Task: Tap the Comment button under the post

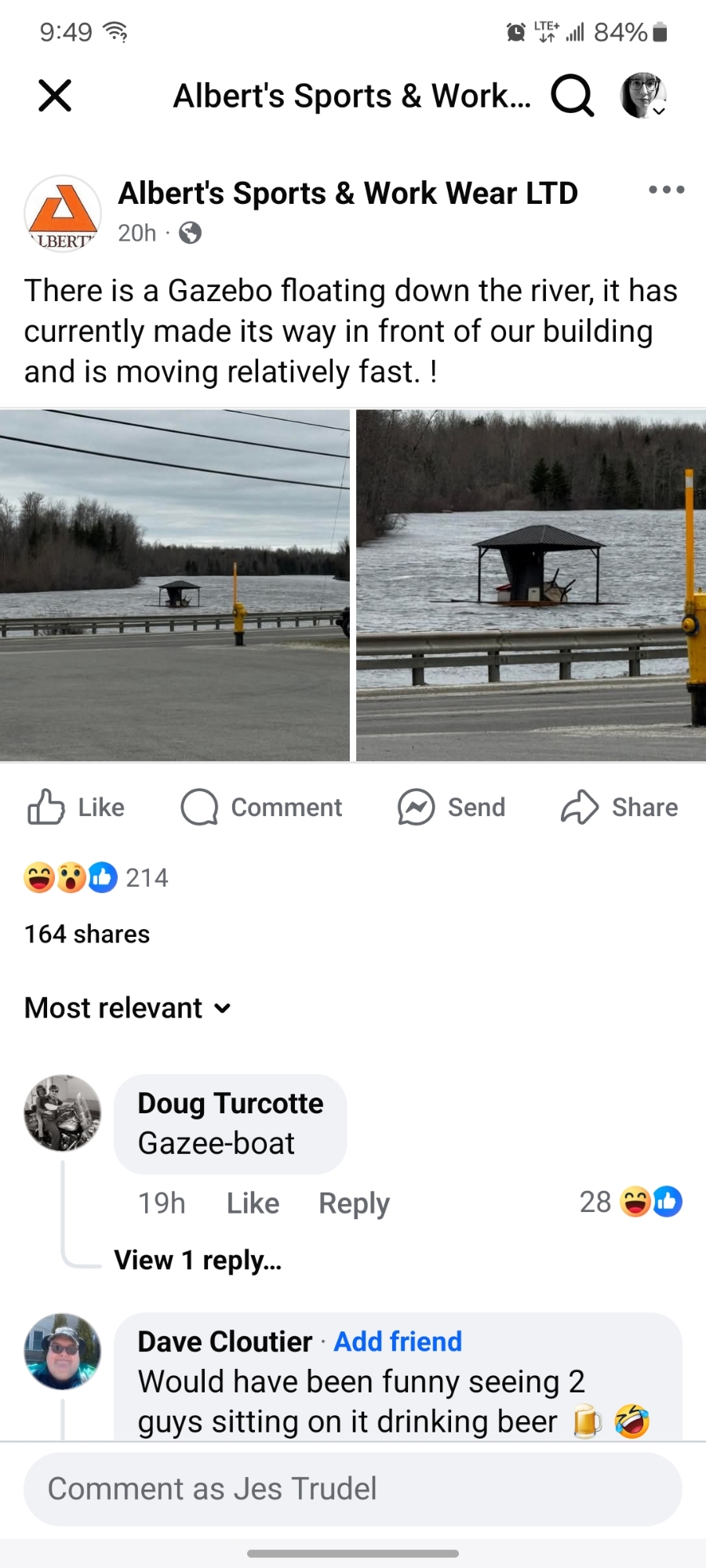Action: (x=261, y=807)
